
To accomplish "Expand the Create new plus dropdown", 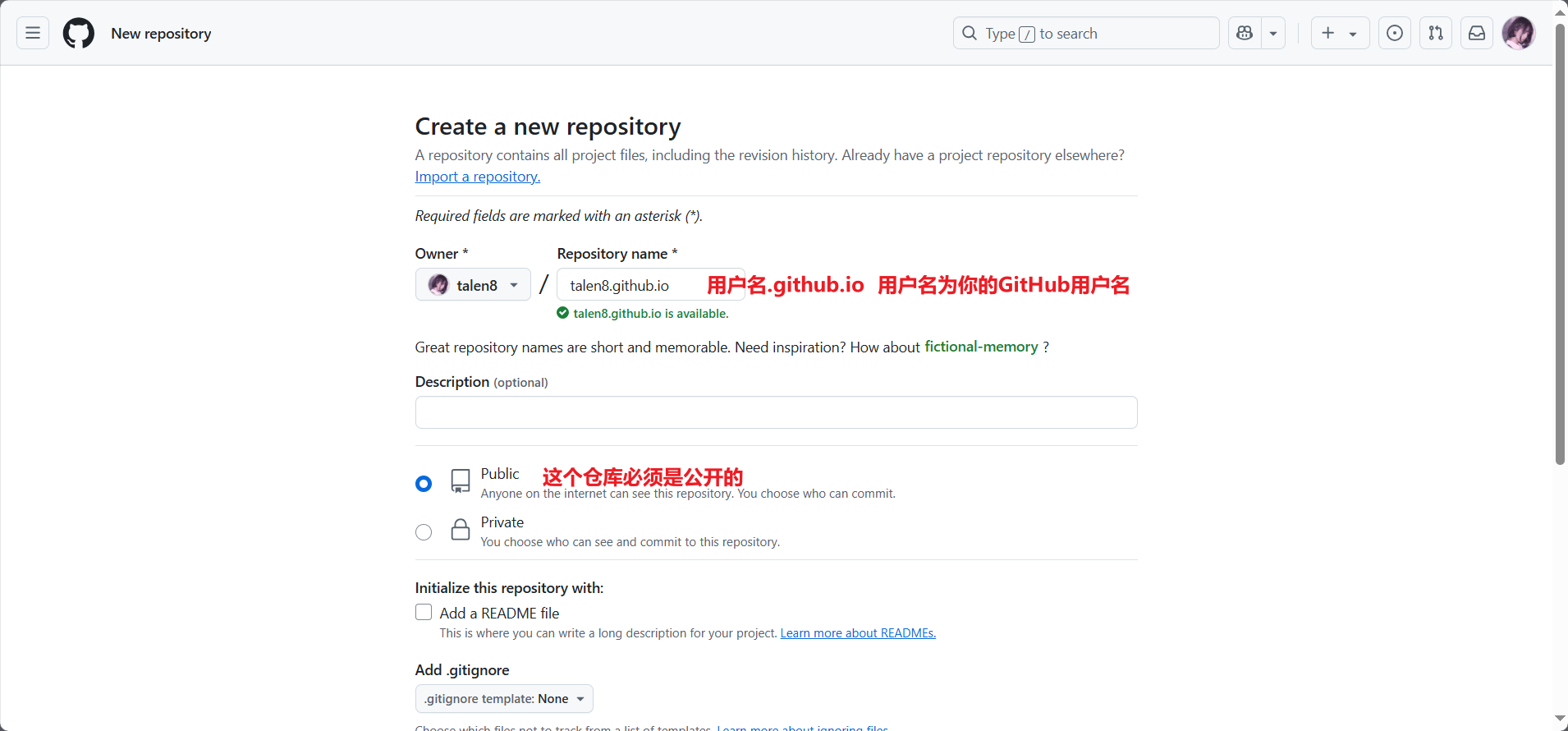I will (x=1339, y=33).
